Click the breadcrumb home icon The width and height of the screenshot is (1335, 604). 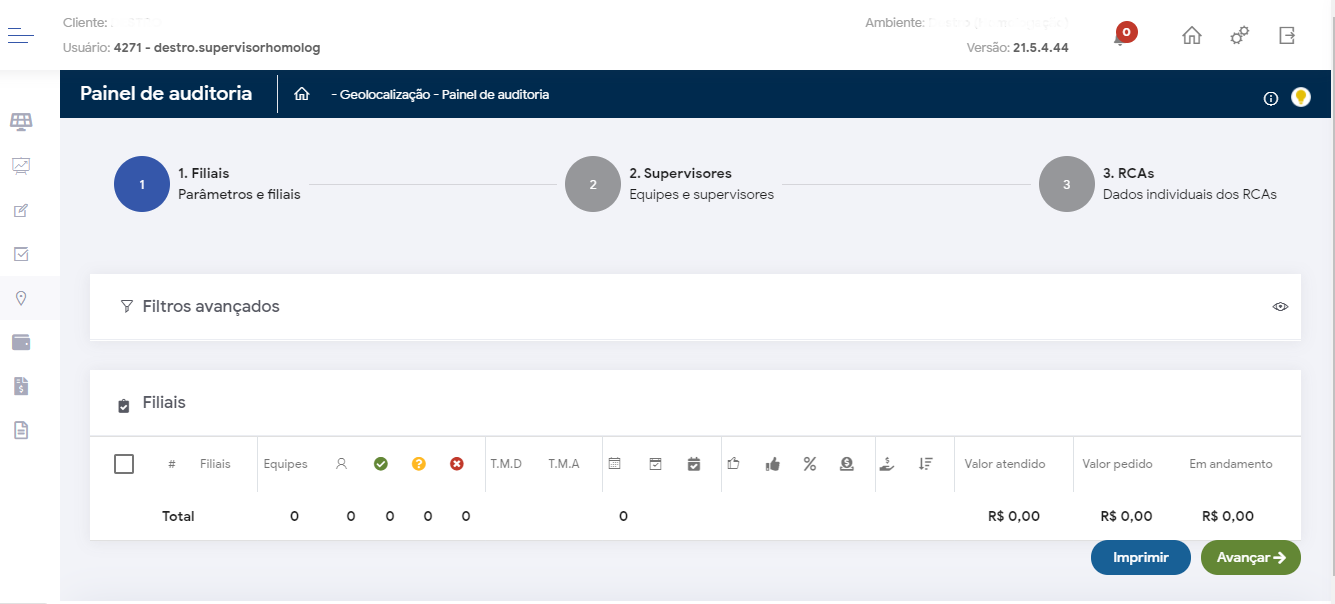click(x=301, y=94)
